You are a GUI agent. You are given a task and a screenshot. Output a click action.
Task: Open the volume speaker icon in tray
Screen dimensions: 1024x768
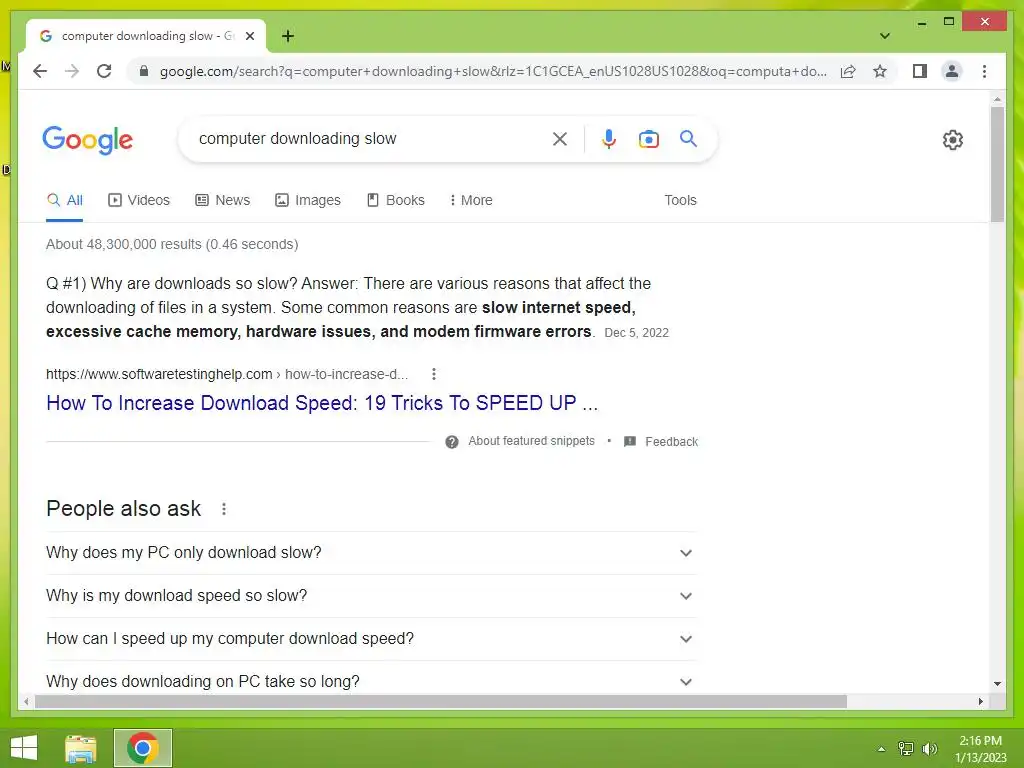[929, 749]
